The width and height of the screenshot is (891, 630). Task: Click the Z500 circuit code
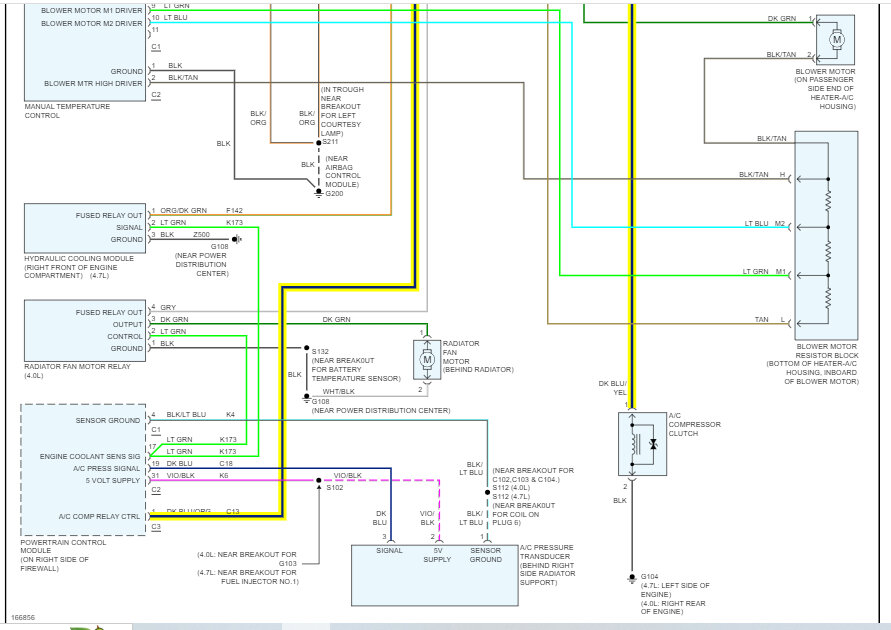[x=201, y=234]
